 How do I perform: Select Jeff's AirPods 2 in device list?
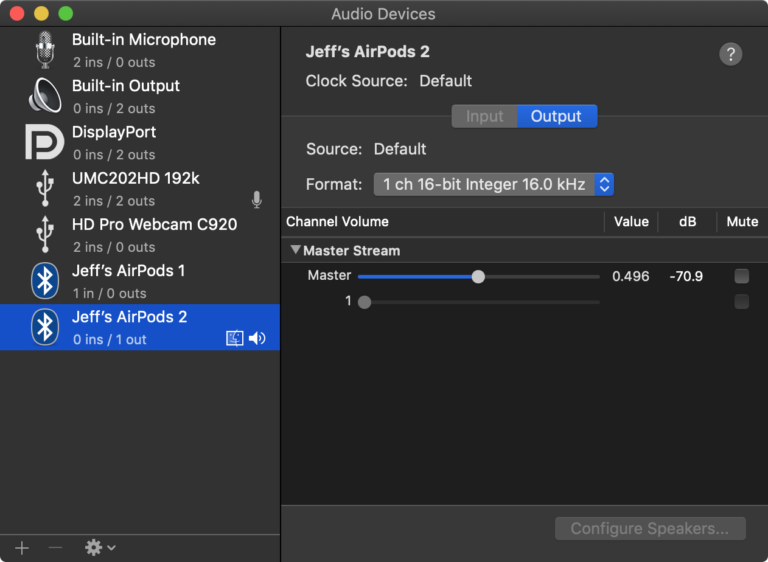click(x=140, y=327)
